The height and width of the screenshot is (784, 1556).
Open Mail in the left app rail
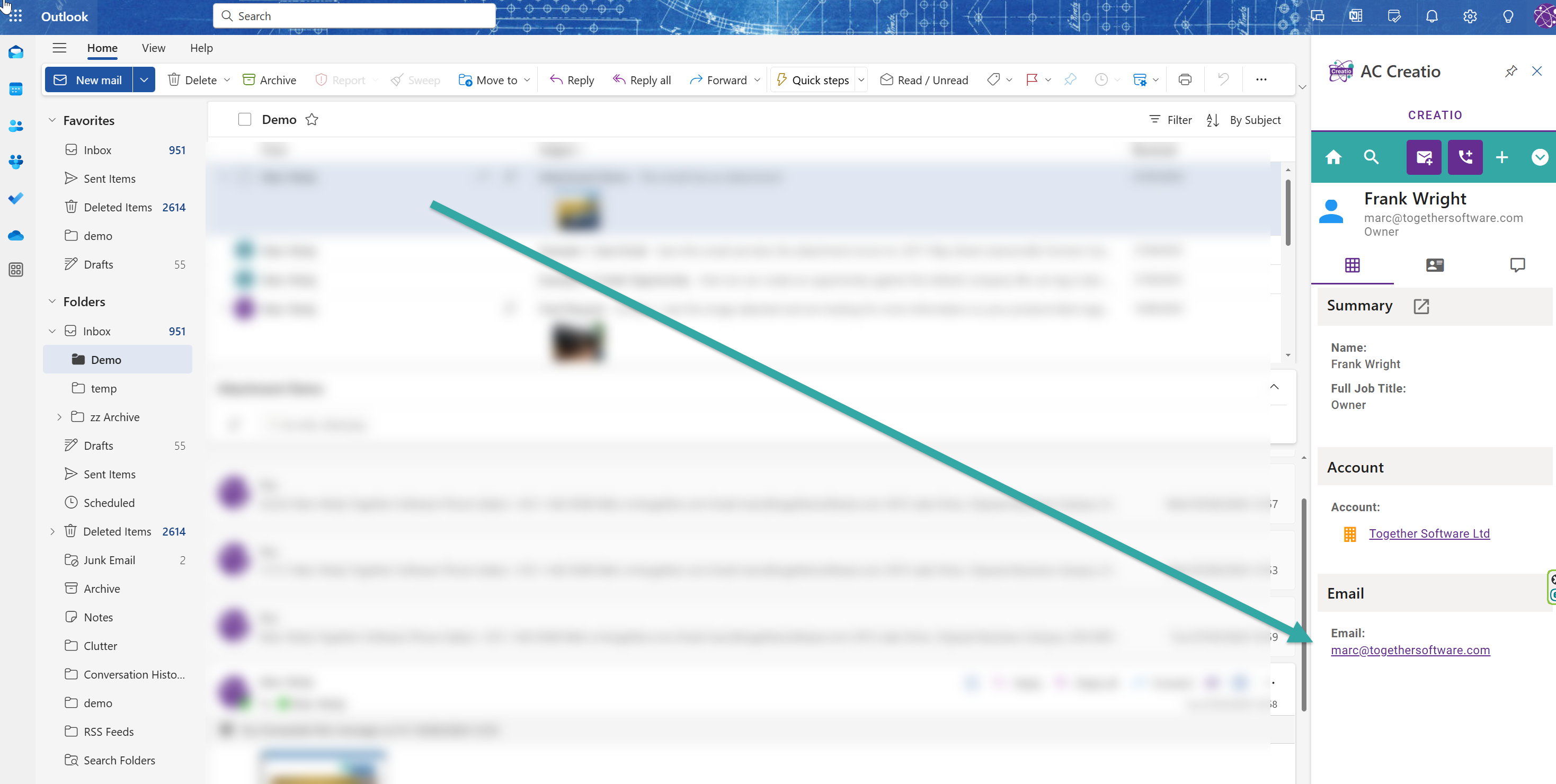(x=16, y=52)
